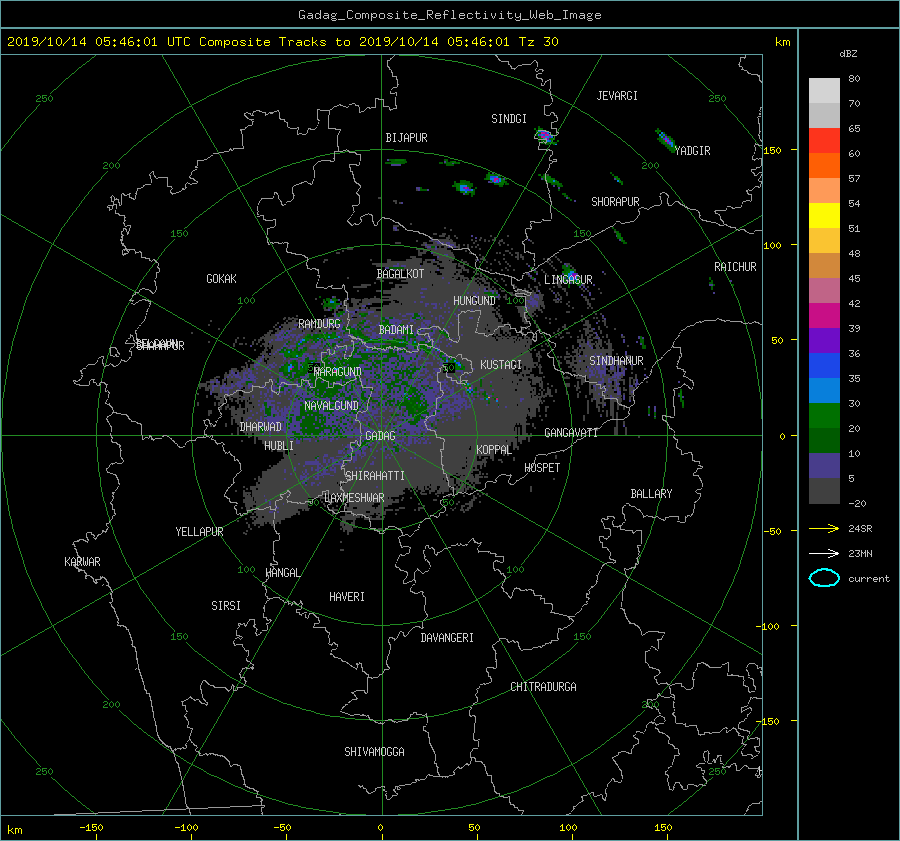Select the JEVARGI location label
This screenshot has width=900, height=841.
617,96
